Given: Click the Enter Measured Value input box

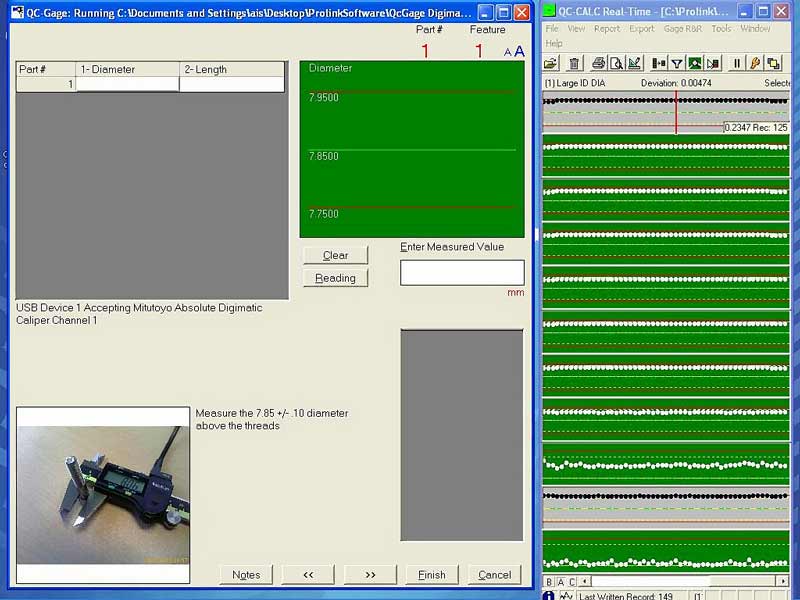Looking at the screenshot, I should point(462,272).
